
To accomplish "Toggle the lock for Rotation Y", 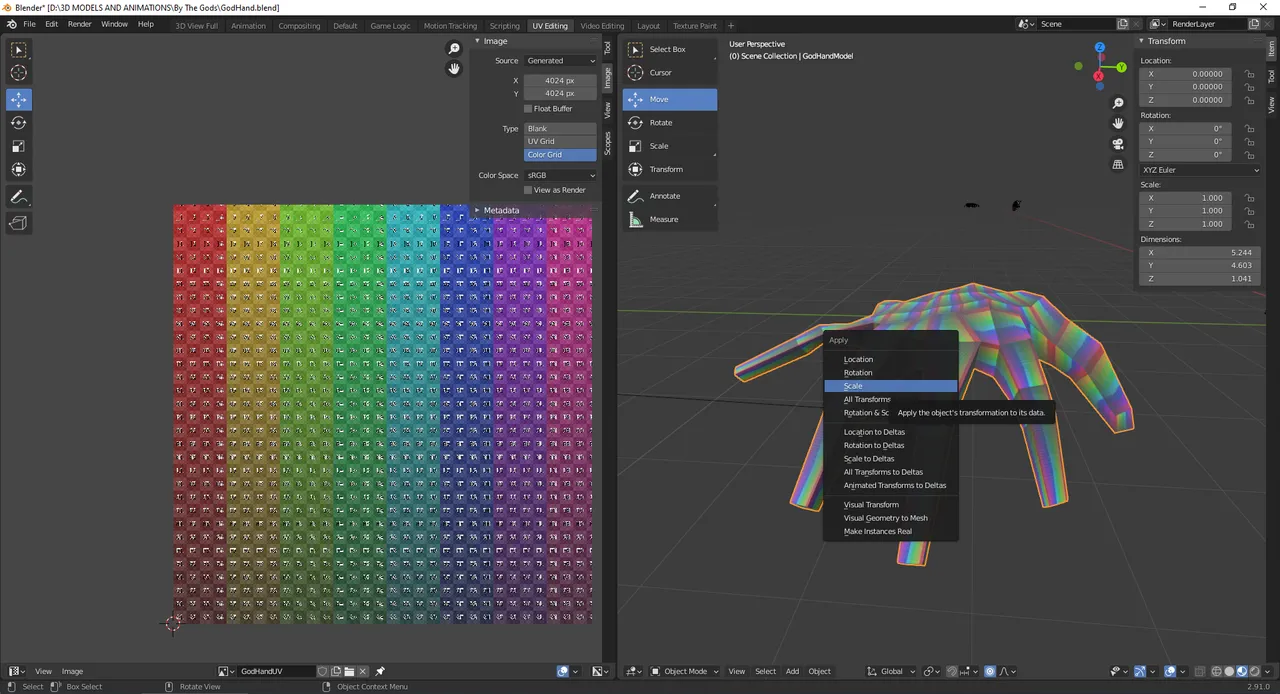I will (x=1249, y=142).
